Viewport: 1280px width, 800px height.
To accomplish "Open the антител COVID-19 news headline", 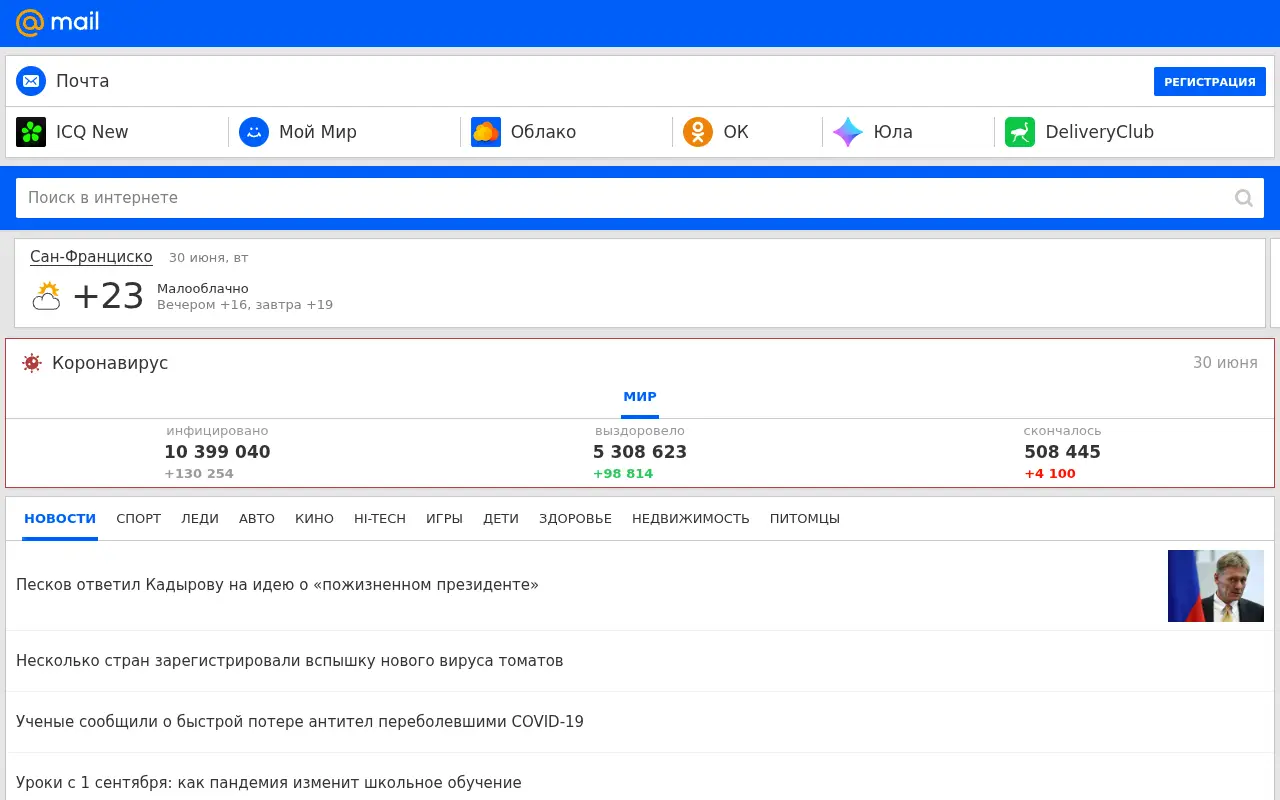I will tap(300, 722).
